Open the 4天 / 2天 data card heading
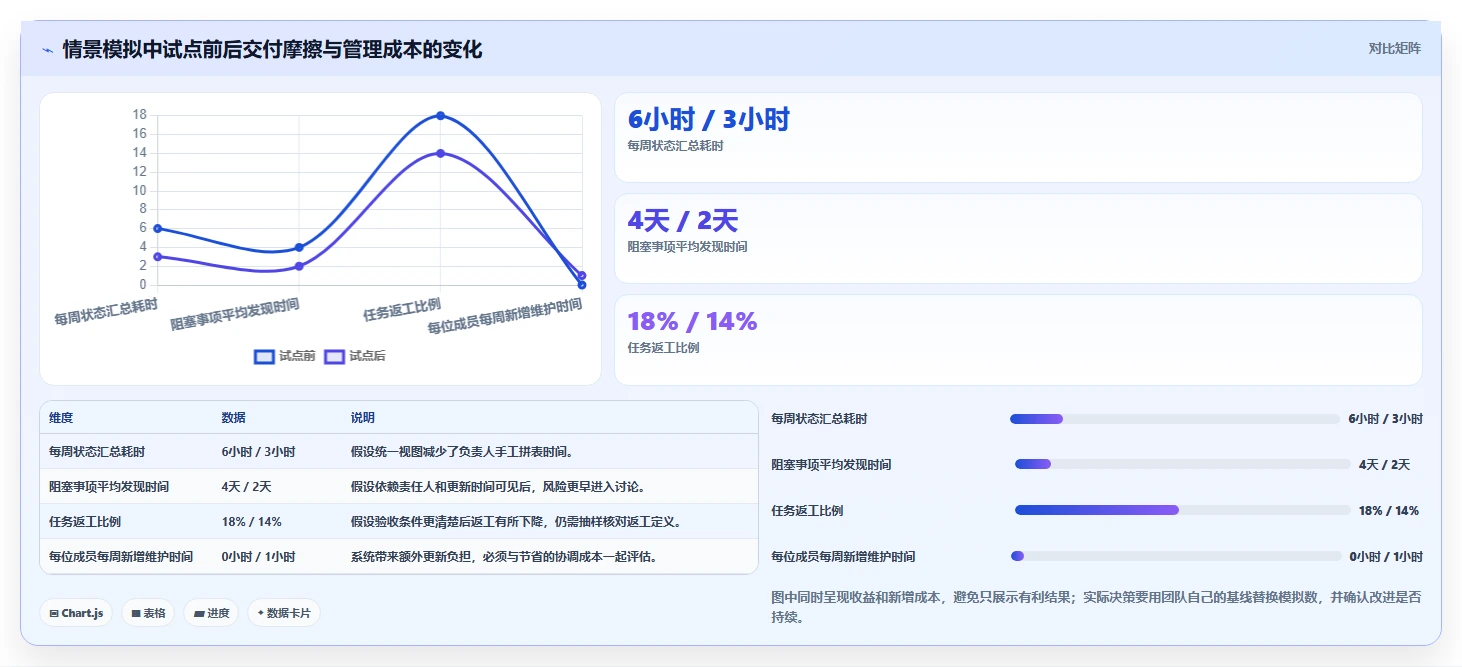The height and width of the screenshot is (667, 1462). click(682, 221)
